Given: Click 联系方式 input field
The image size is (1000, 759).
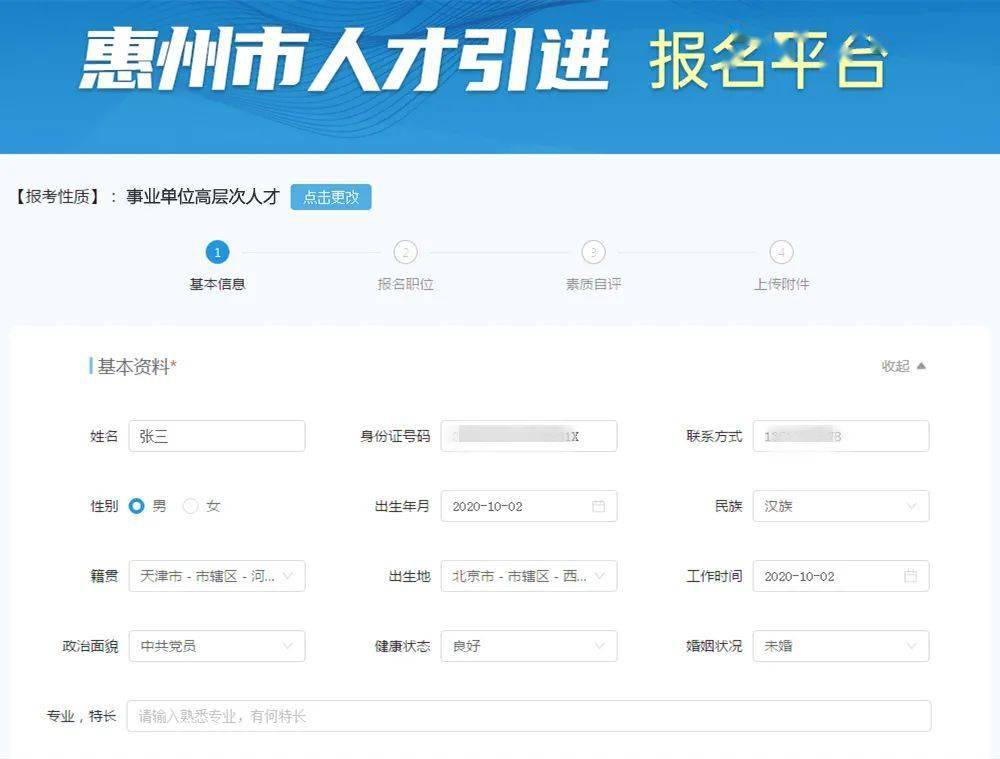Looking at the screenshot, I should [840, 436].
